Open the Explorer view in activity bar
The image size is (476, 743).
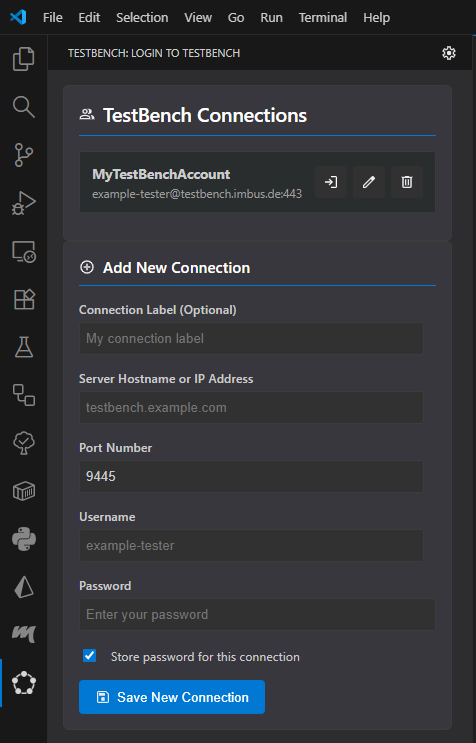(24, 59)
